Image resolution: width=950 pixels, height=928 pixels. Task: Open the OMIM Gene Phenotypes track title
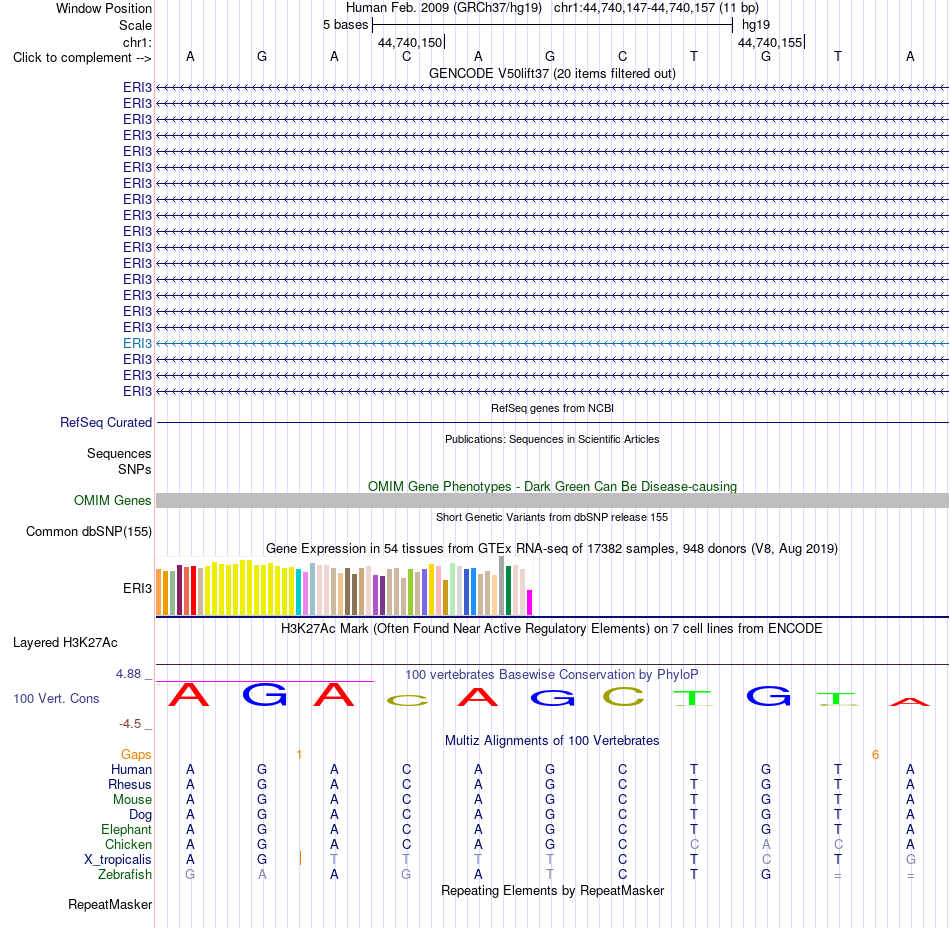pyautogui.click(x=552, y=486)
